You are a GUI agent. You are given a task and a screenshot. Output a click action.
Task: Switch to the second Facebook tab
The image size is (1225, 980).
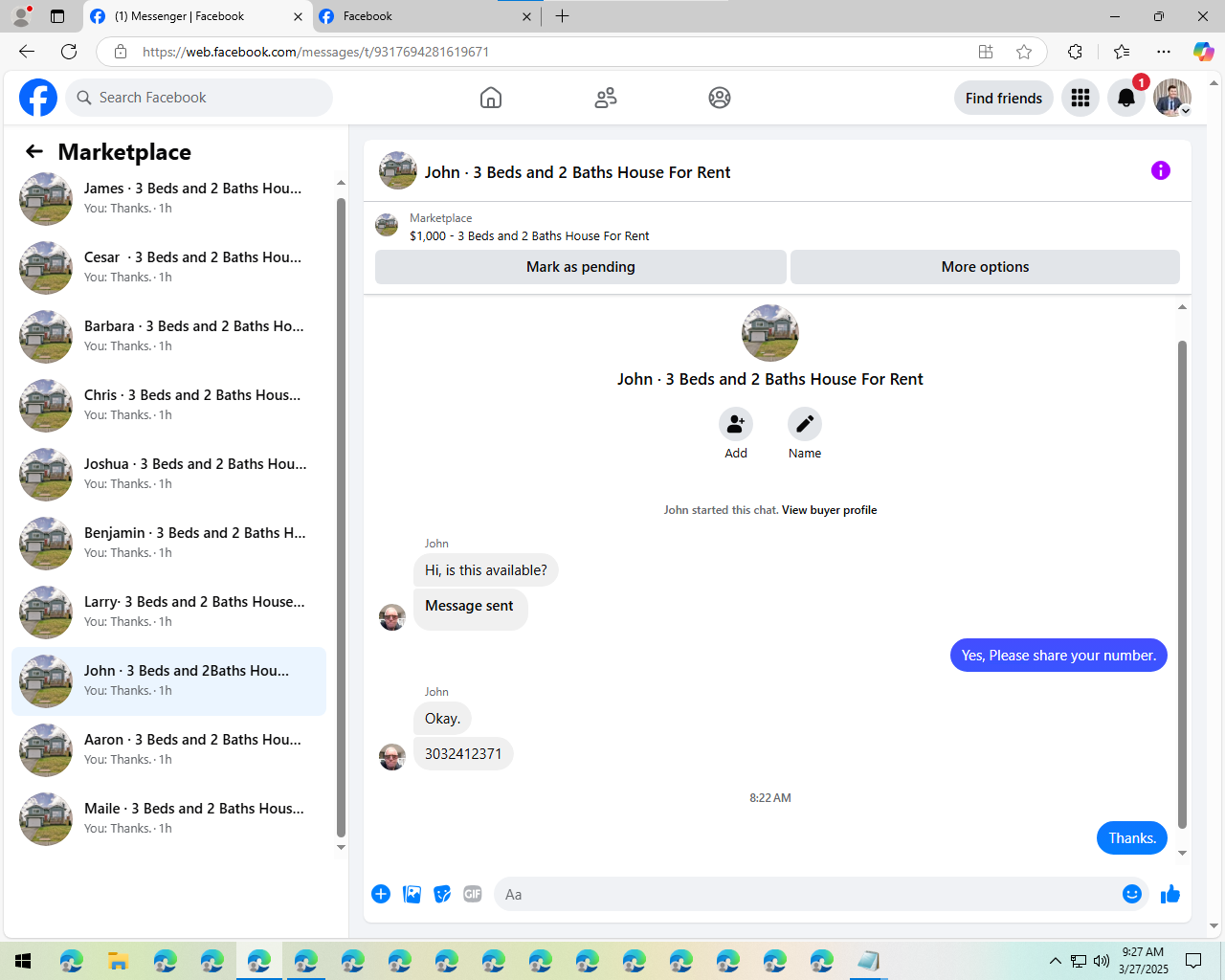(x=426, y=16)
